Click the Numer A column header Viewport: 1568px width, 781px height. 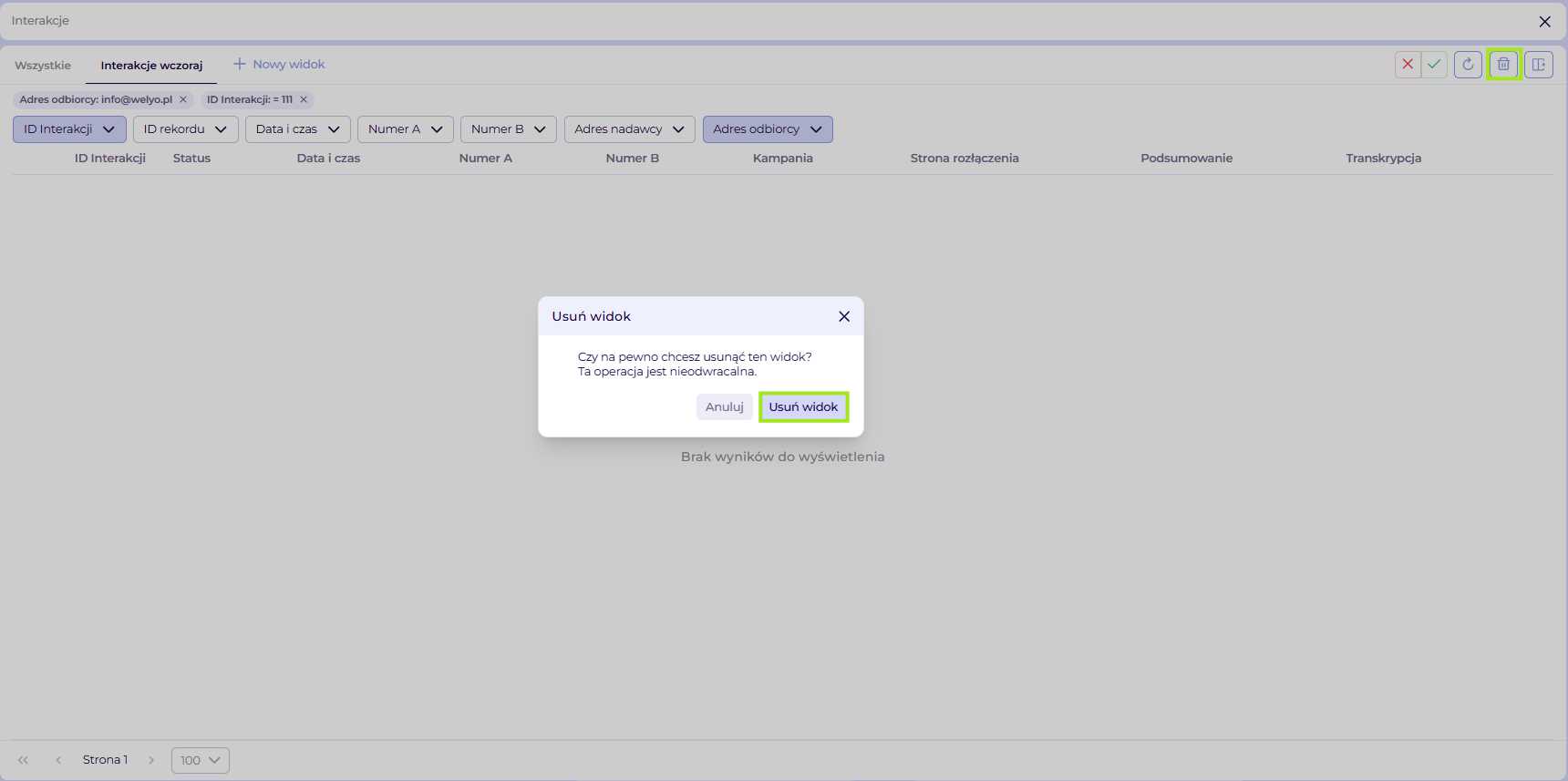coord(486,158)
